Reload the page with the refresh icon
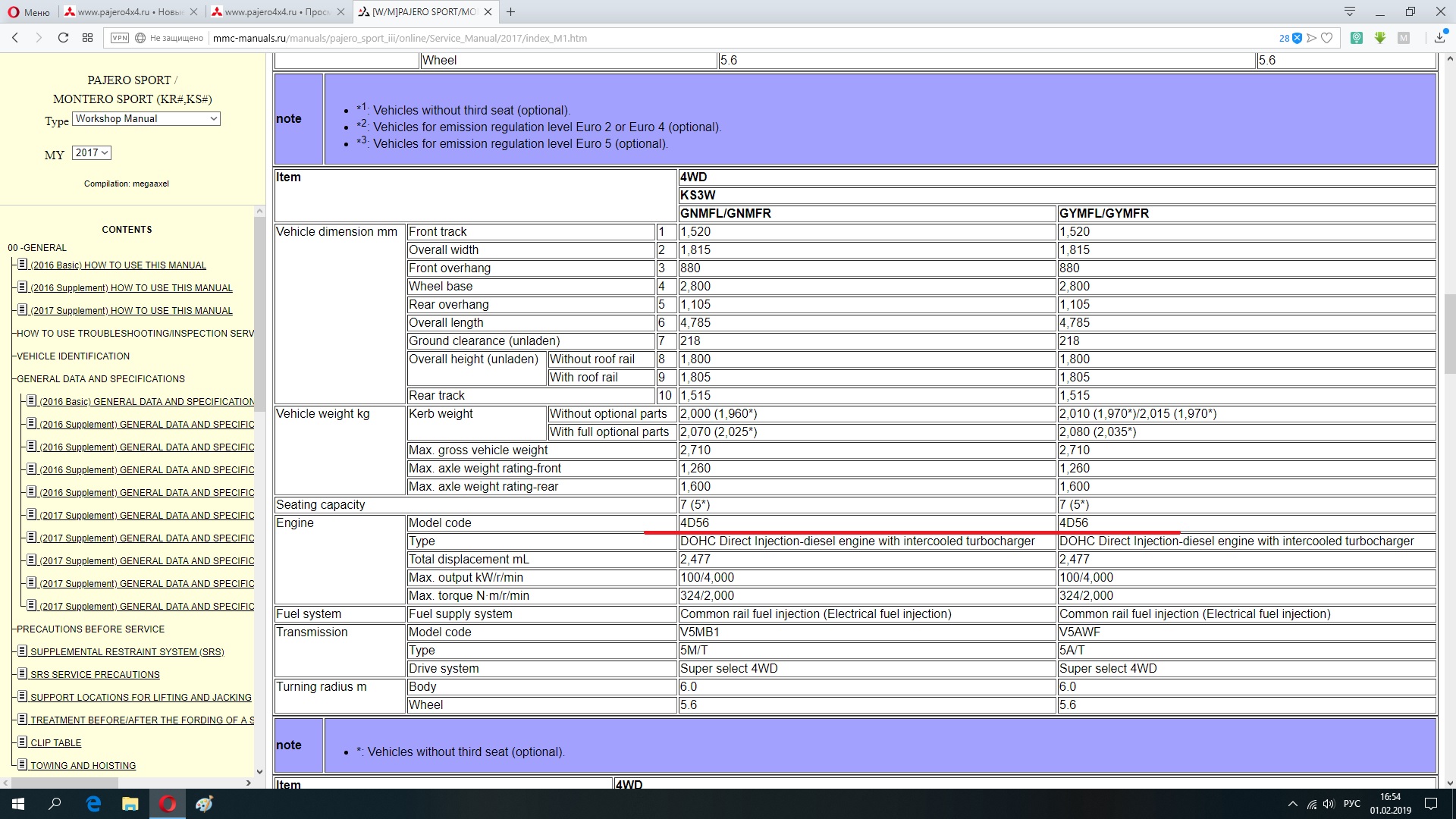Image resolution: width=1456 pixels, height=819 pixels. [x=64, y=38]
